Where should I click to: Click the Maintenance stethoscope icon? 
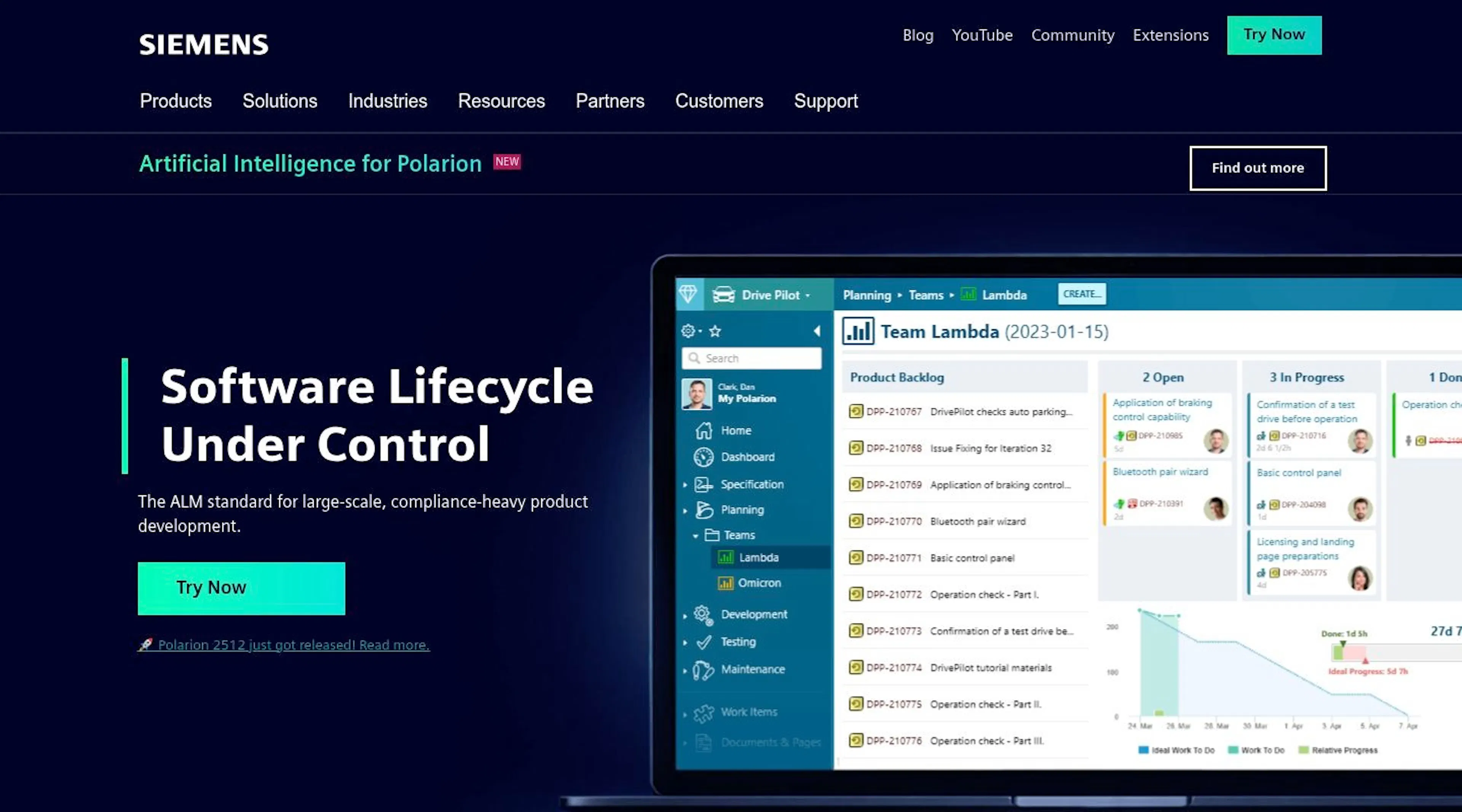pos(703,670)
